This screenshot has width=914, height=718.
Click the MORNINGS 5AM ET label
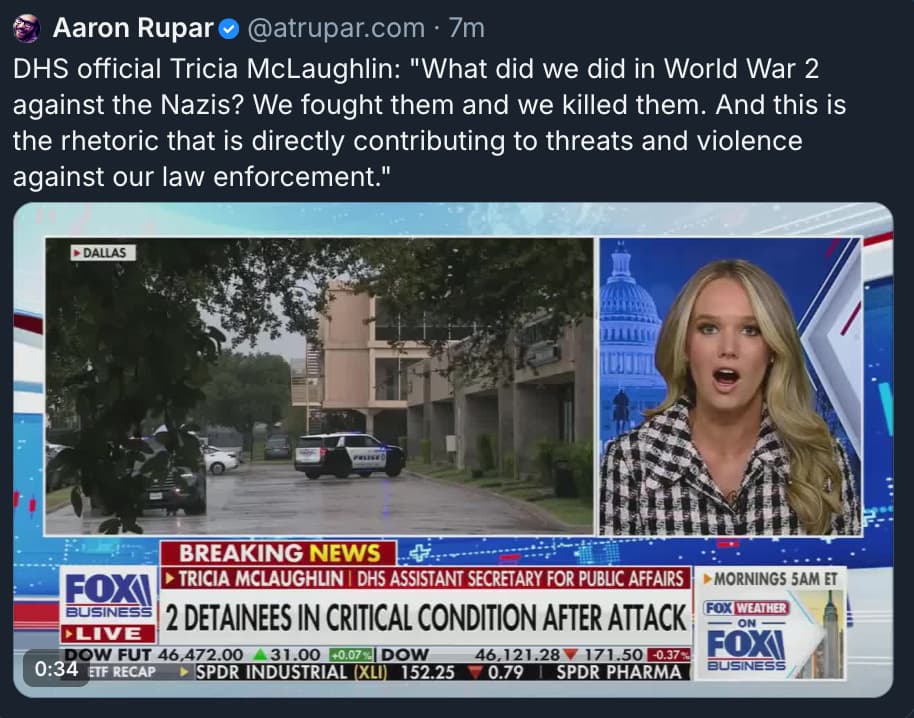pyautogui.click(x=771, y=579)
